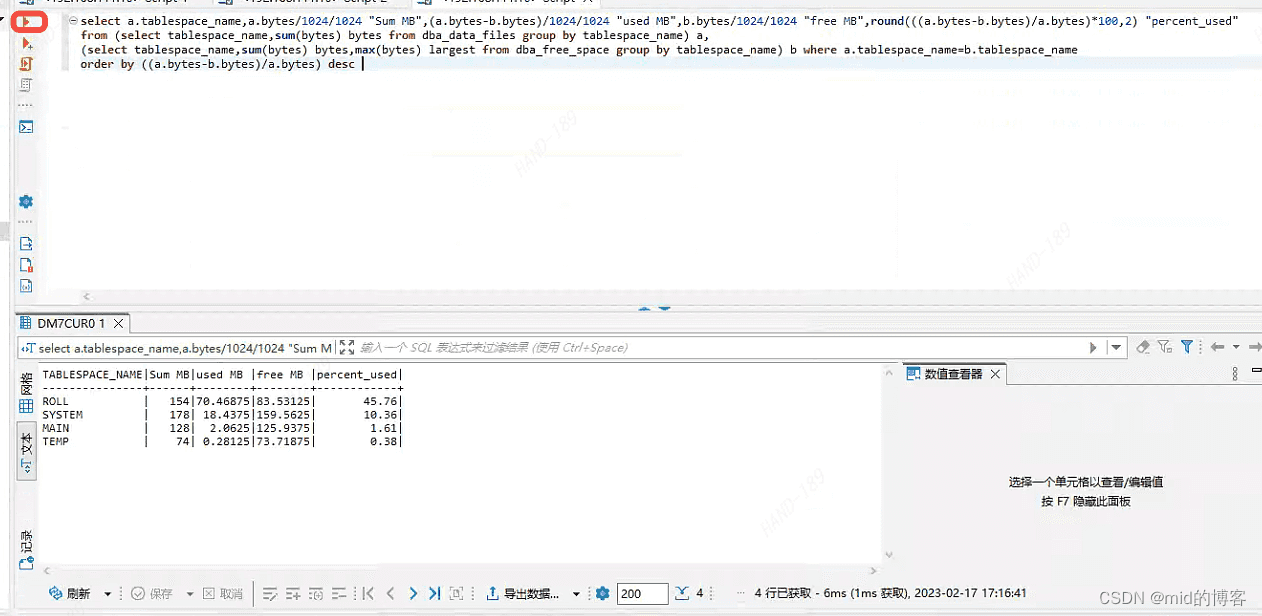The image size is (1262, 616).
Task: Close the value viewer panel tab
Action: [x=995, y=374]
